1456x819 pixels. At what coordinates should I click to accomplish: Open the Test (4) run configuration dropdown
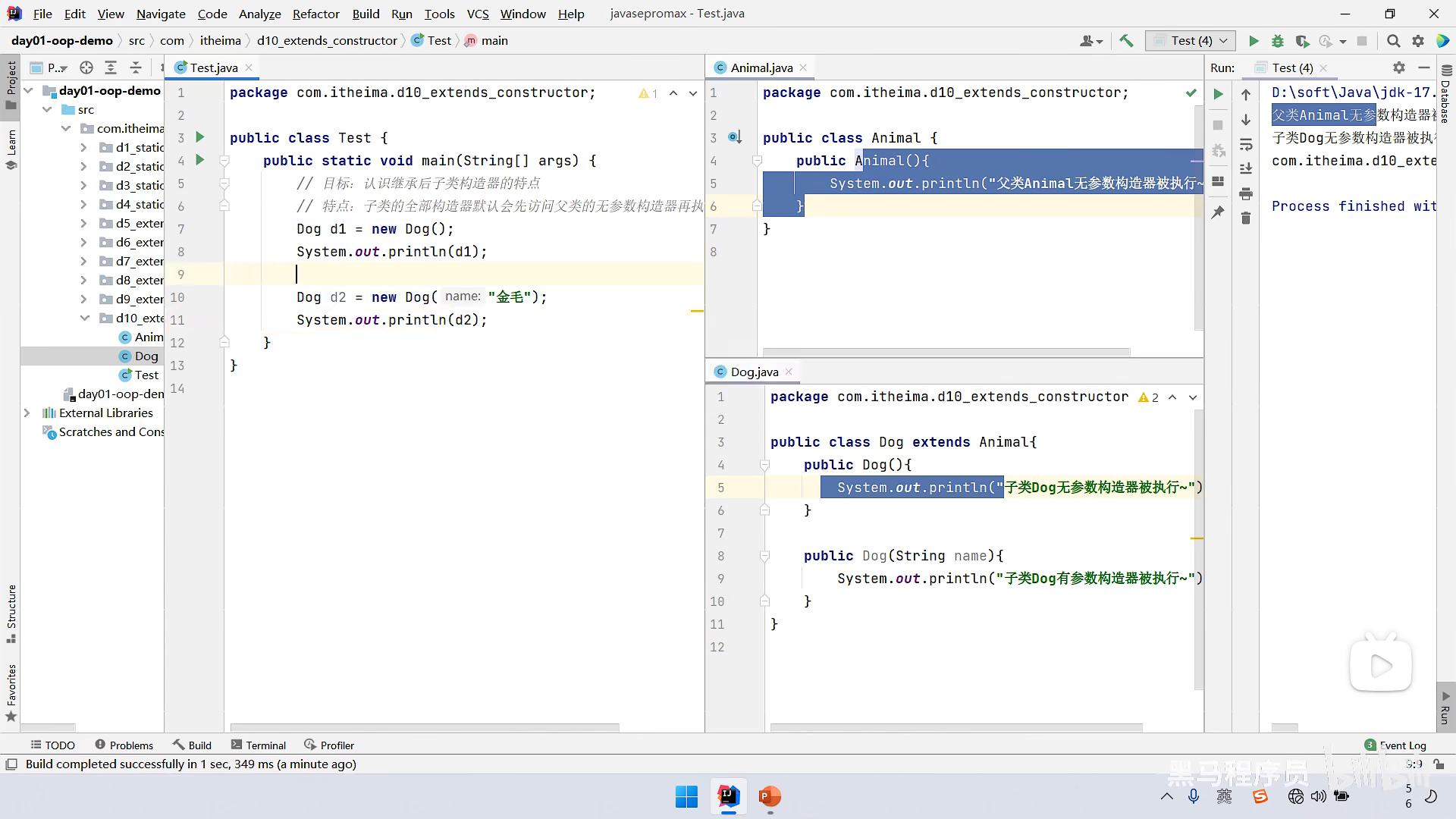pos(1191,41)
